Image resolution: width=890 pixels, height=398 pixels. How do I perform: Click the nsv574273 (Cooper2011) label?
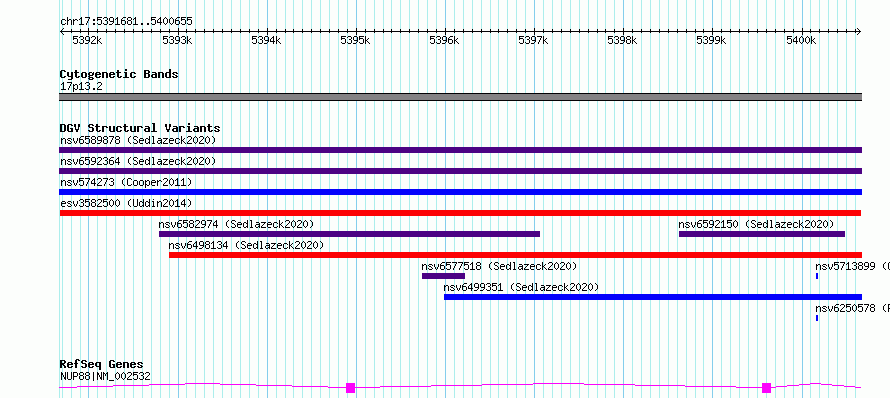126,182
